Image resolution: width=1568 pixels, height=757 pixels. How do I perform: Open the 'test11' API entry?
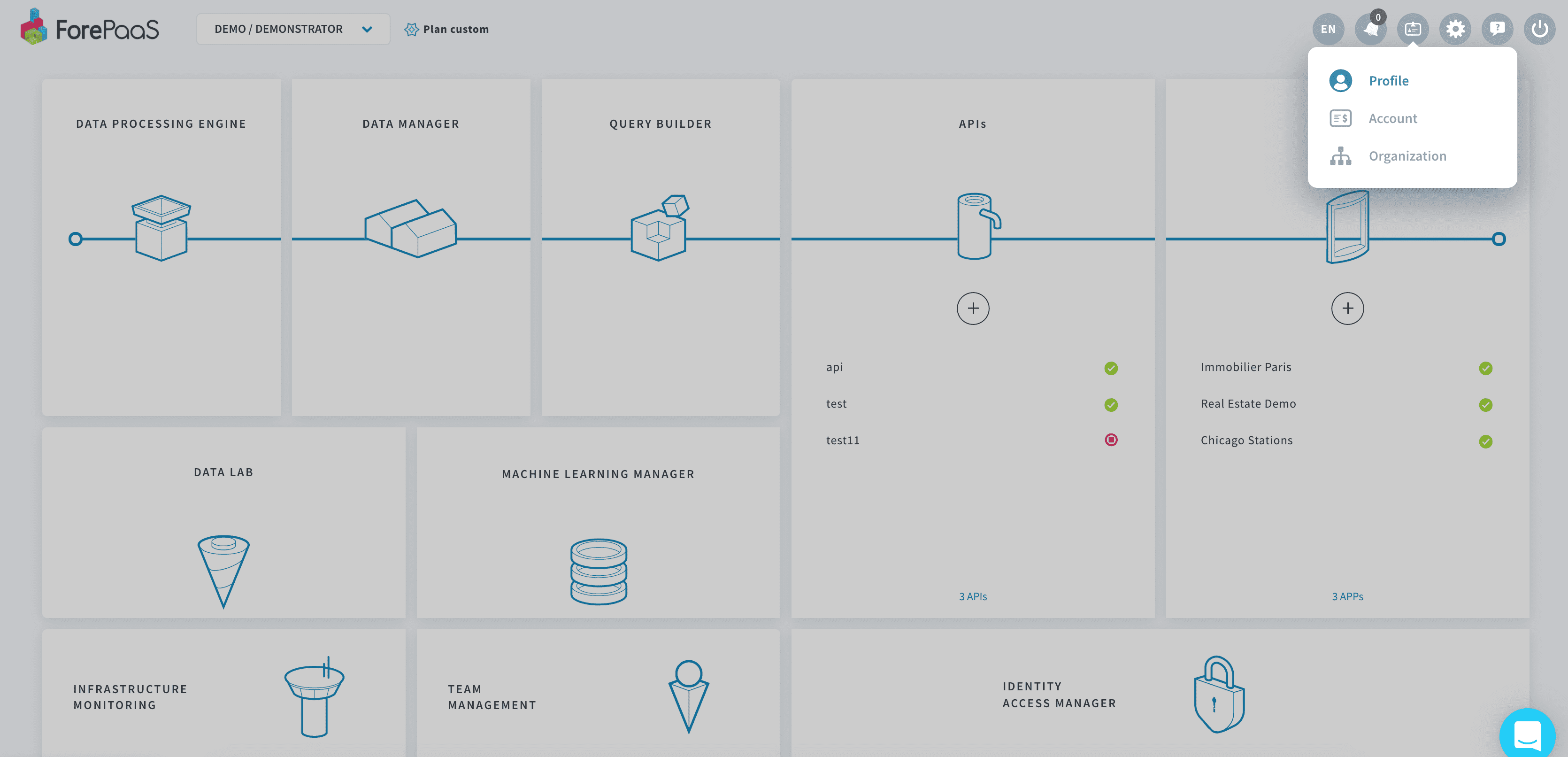[x=842, y=440]
